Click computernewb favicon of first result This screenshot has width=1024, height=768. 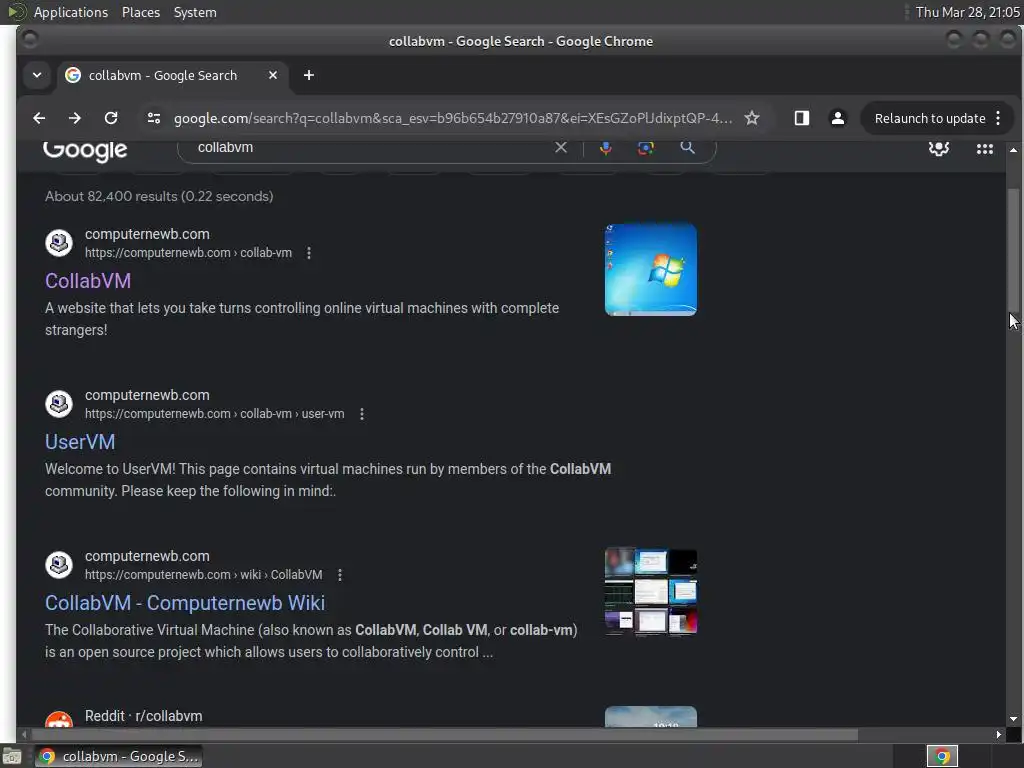click(59, 242)
